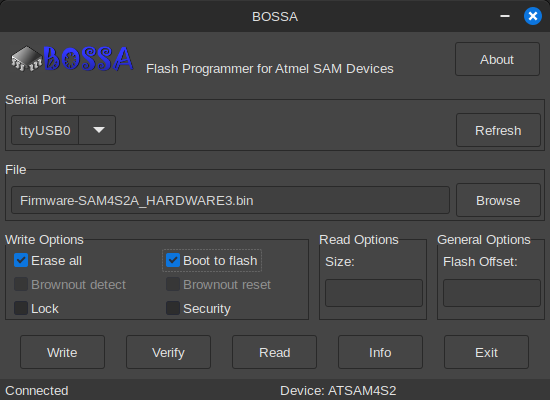Click the read Size input field
The width and height of the screenshot is (550, 400).
pos(374,293)
